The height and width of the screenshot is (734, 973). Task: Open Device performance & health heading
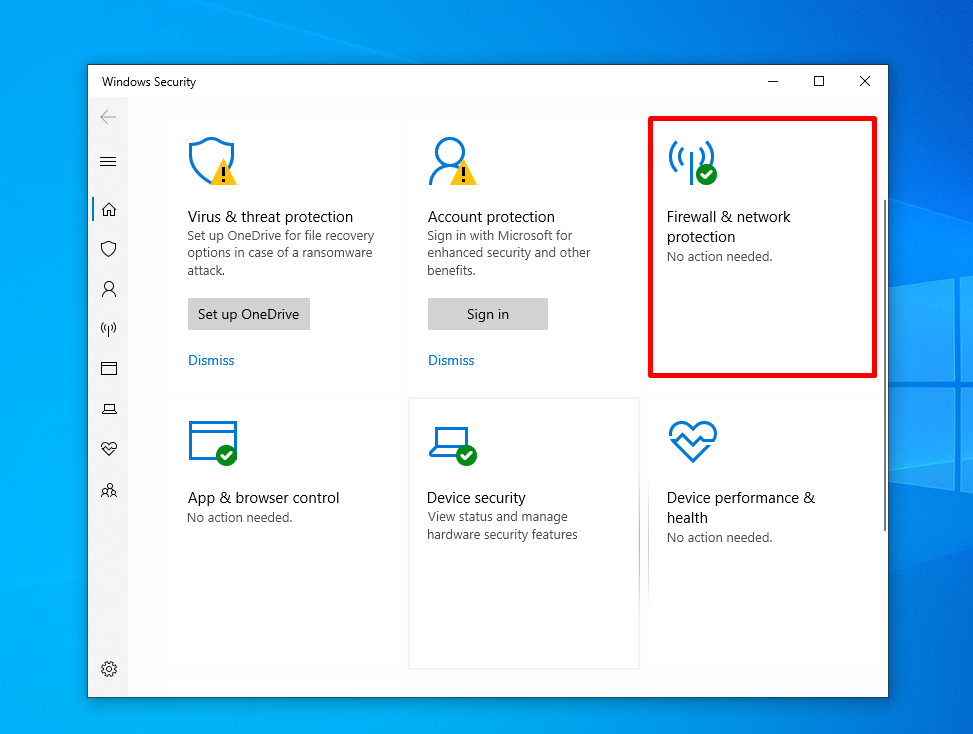[741, 508]
